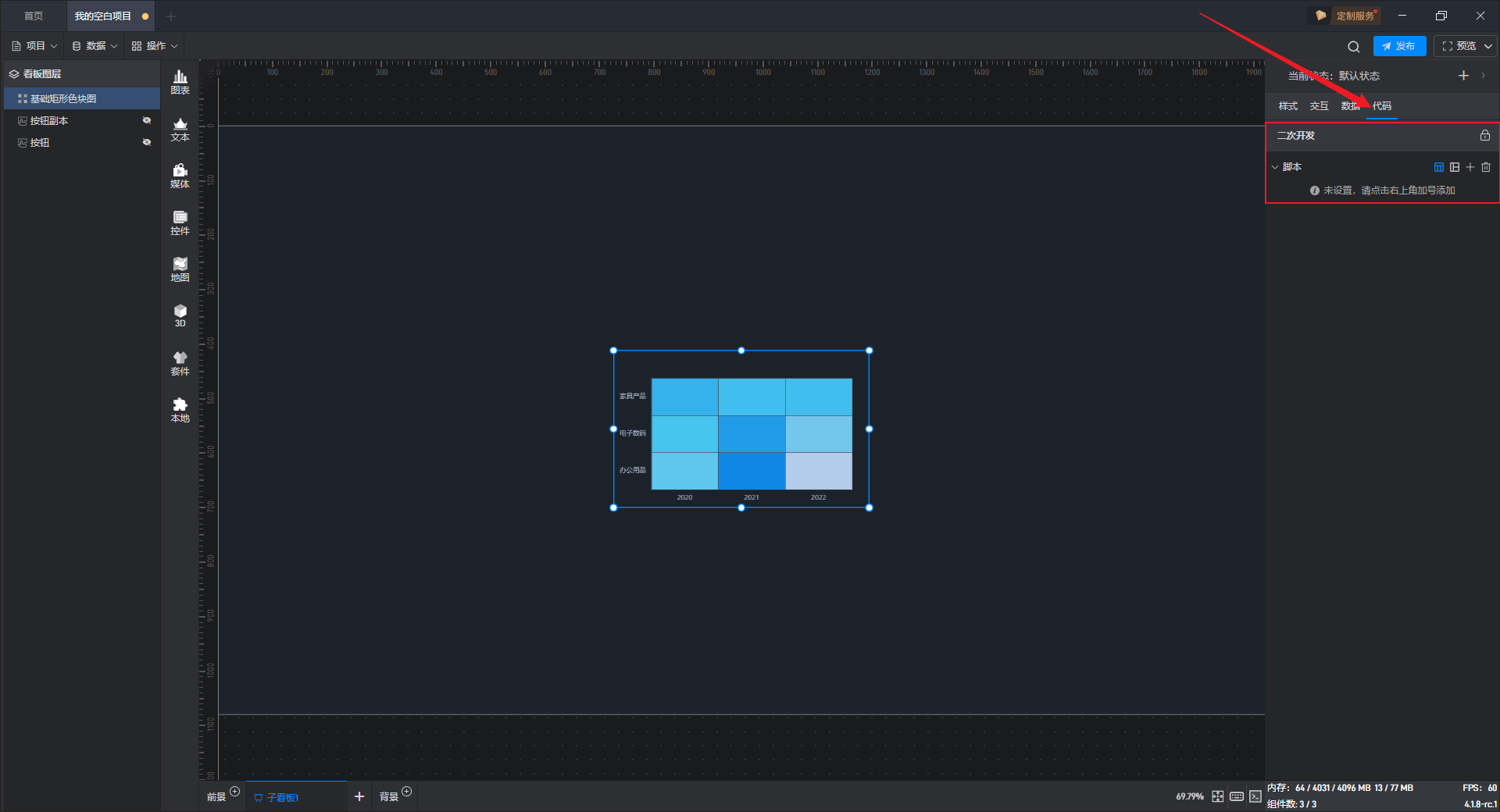Open the 3D component category
Viewport: 1500px width, 812px height.
[x=180, y=316]
